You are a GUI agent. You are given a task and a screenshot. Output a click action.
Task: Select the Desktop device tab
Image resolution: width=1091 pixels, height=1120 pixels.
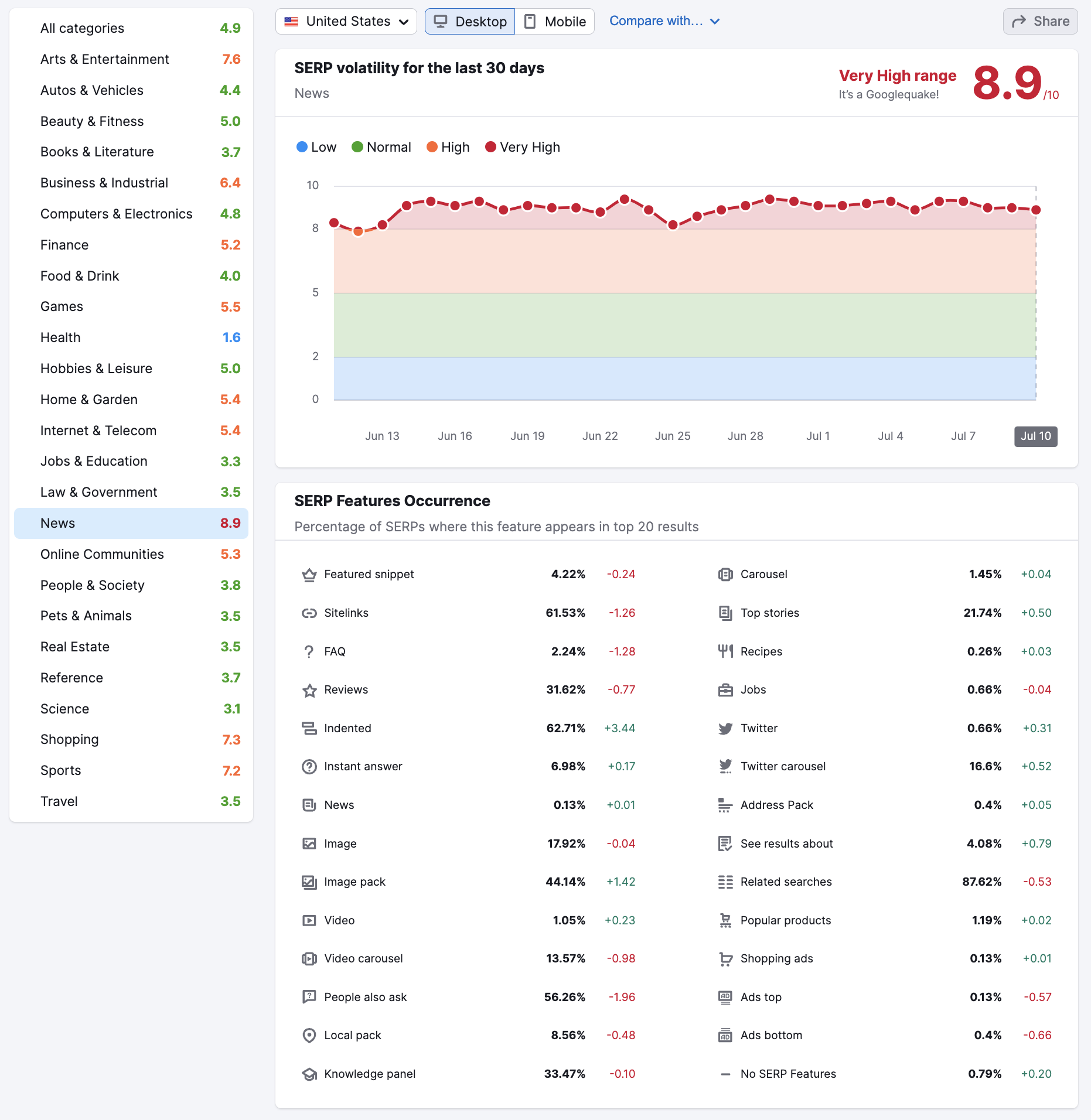470,22
